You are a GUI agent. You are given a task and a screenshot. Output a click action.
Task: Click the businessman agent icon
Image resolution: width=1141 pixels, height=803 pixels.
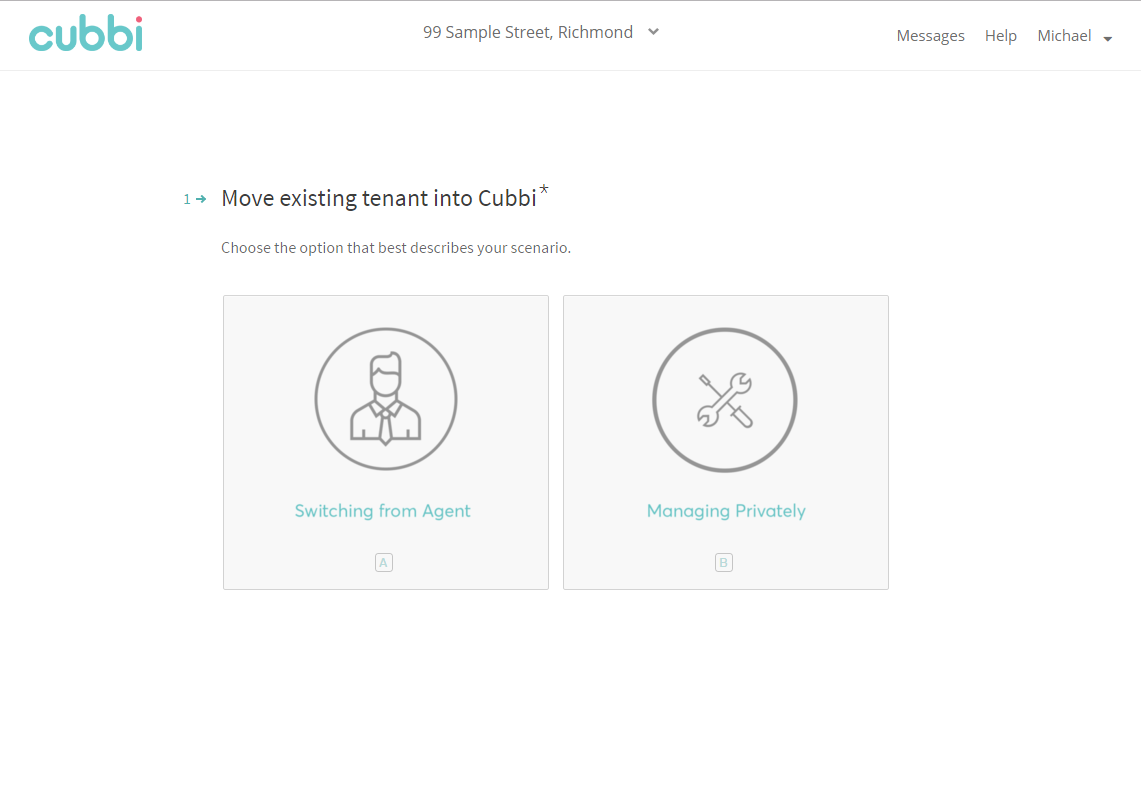click(386, 399)
